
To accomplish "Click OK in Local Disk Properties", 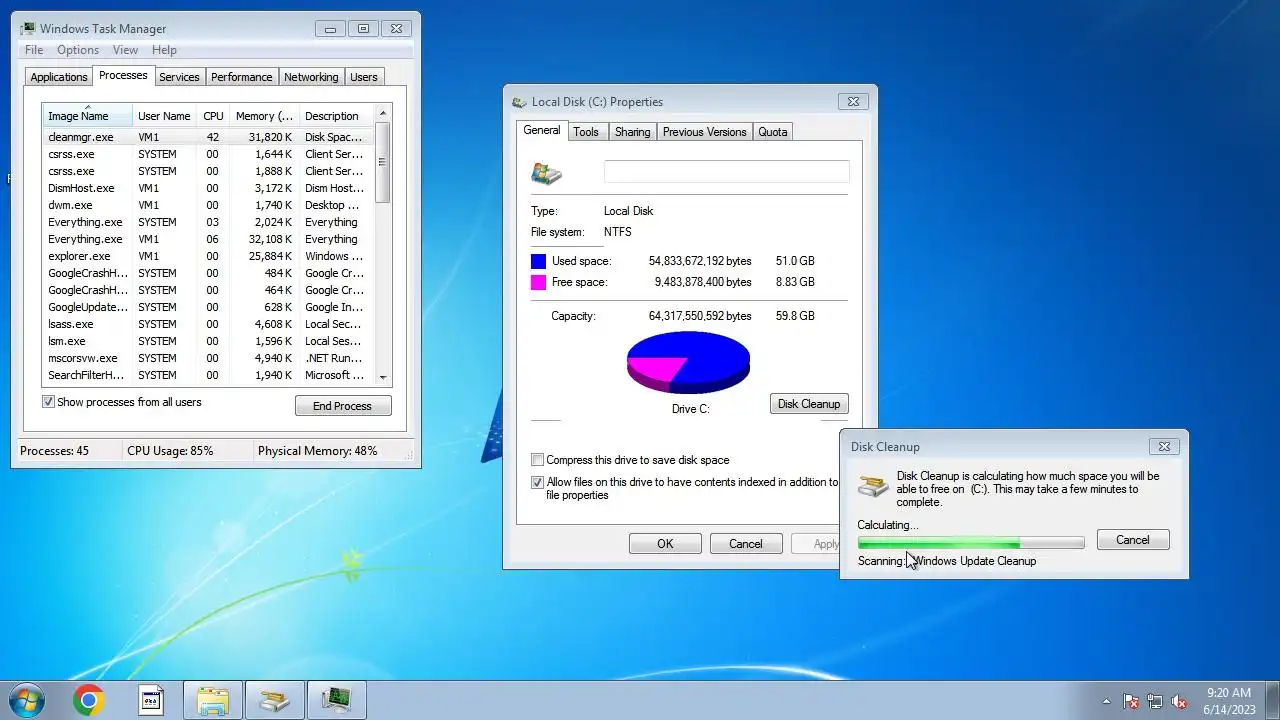I will tap(665, 544).
